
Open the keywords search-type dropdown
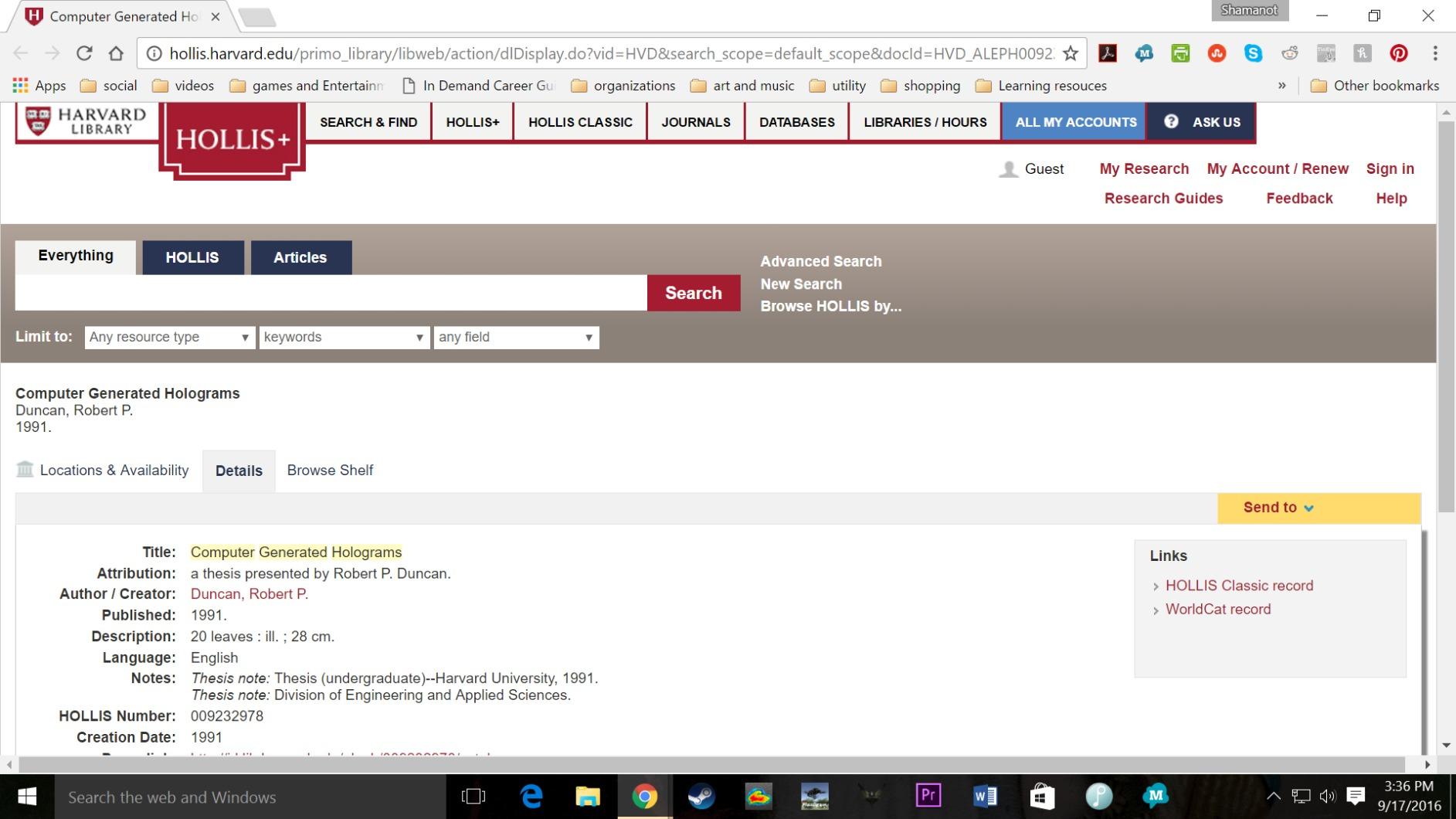[344, 337]
